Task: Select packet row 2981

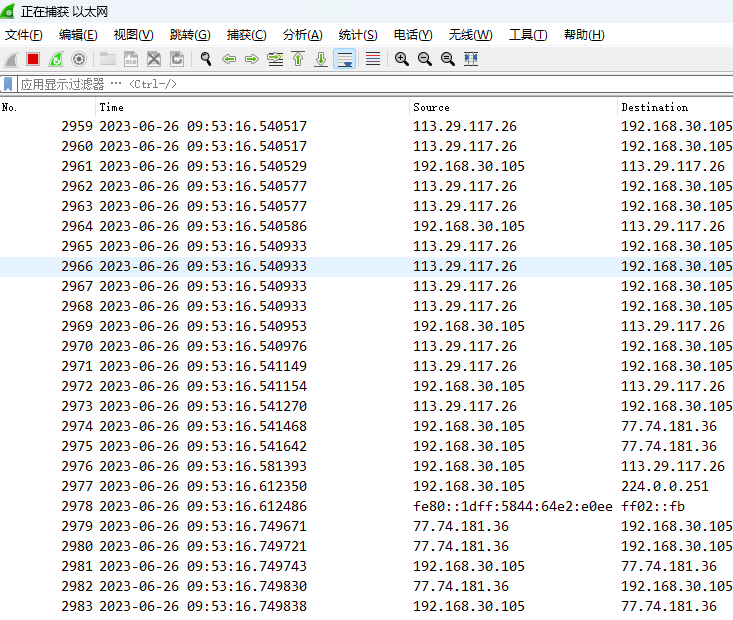Action: tap(366, 566)
